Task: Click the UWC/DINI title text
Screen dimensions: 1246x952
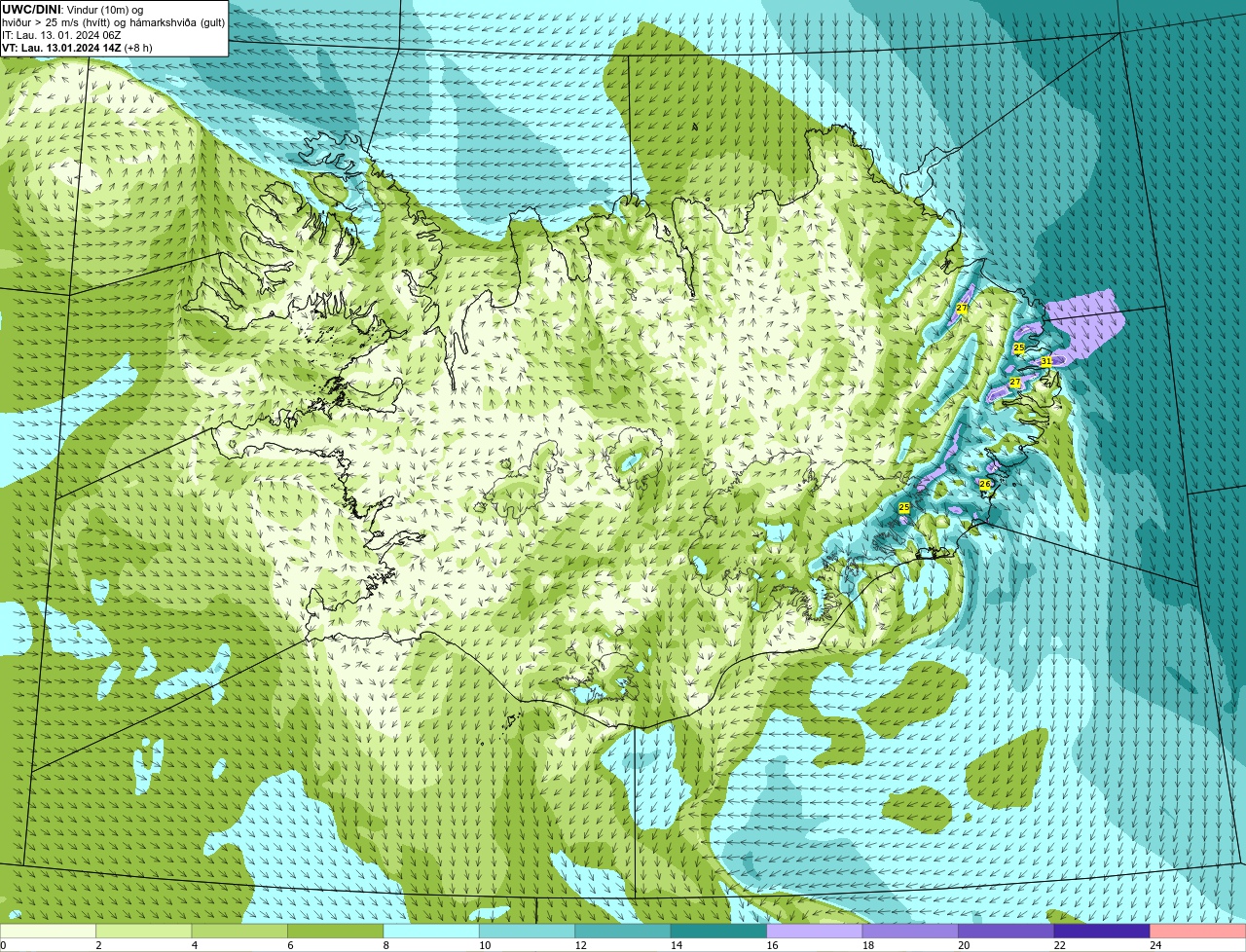Action: click(x=31, y=9)
